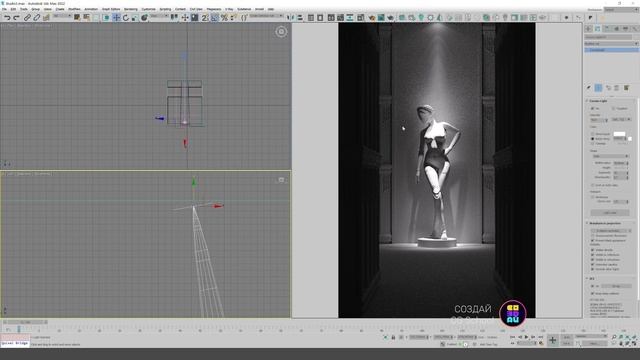Click the large Set Keys plus icon
The height and width of the screenshot is (360, 640).
click(x=553, y=340)
